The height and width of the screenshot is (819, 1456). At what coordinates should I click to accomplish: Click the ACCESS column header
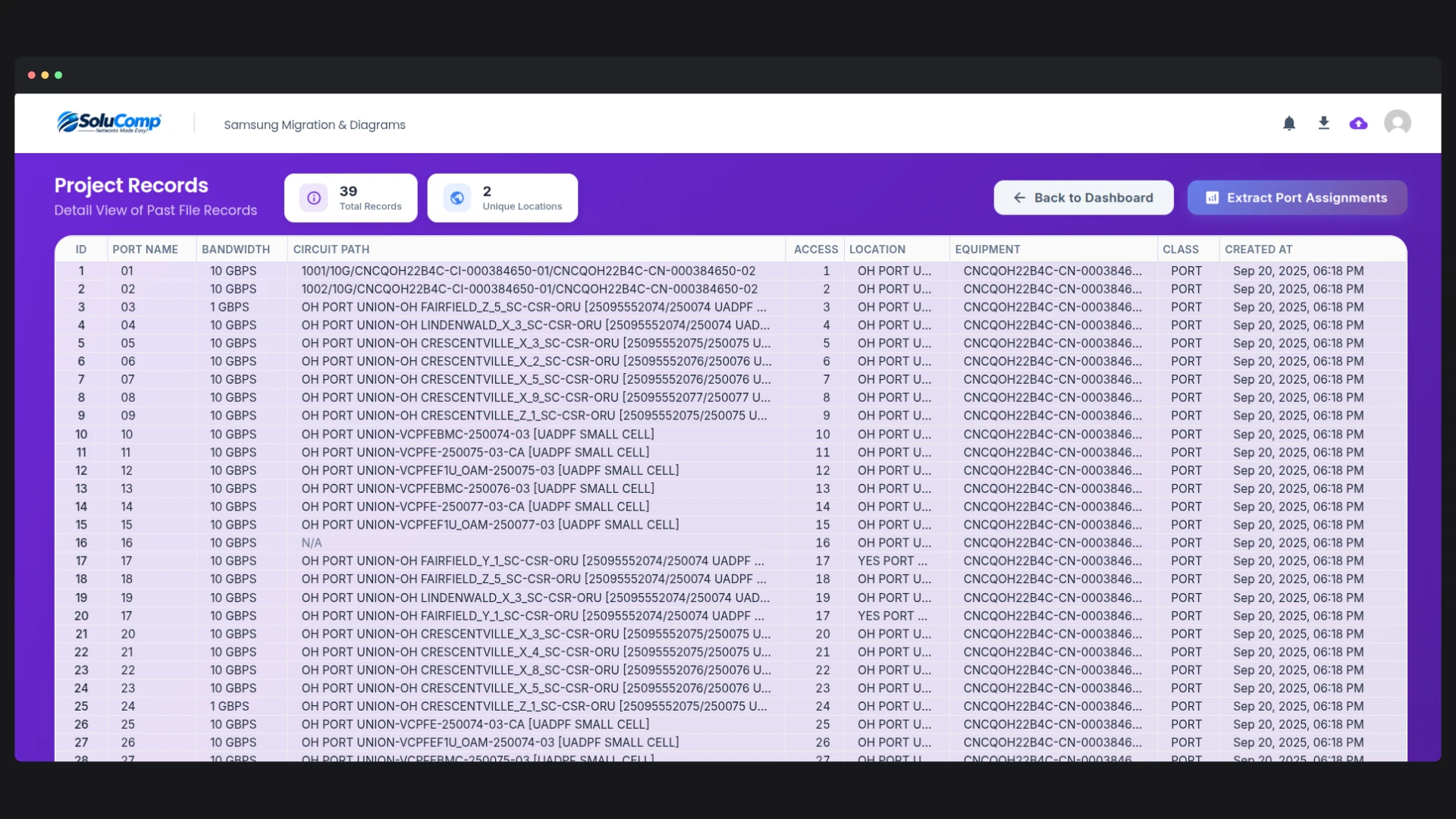click(816, 249)
